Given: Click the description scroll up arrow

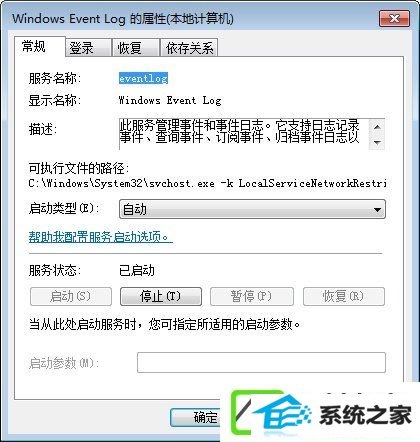Looking at the screenshot, I should pyautogui.click(x=377, y=127).
